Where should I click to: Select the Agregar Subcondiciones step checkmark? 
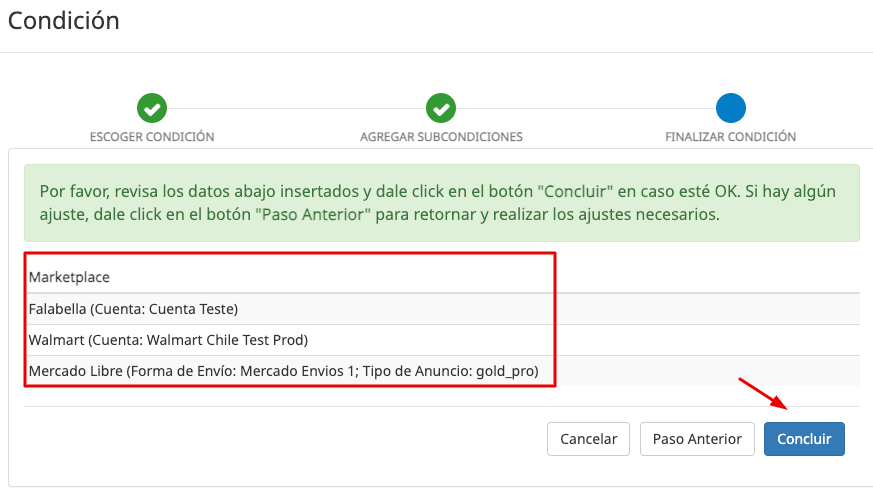click(x=441, y=108)
